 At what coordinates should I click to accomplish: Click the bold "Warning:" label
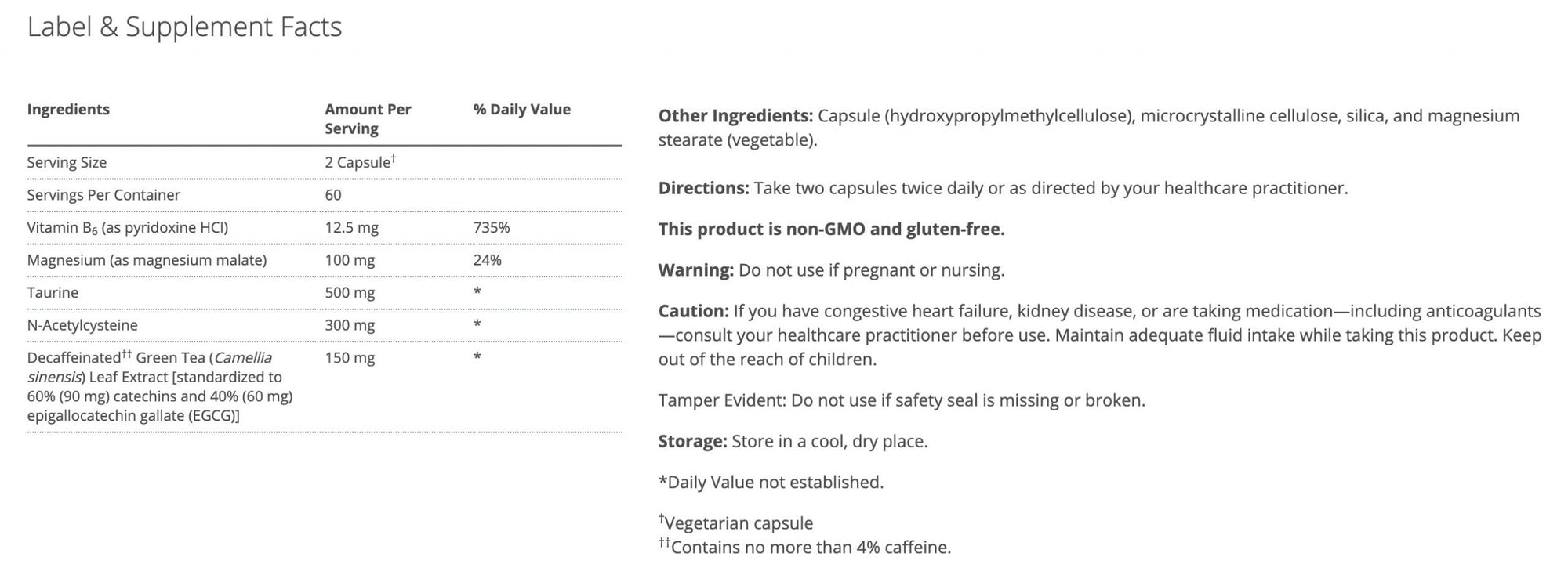[x=695, y=270]
